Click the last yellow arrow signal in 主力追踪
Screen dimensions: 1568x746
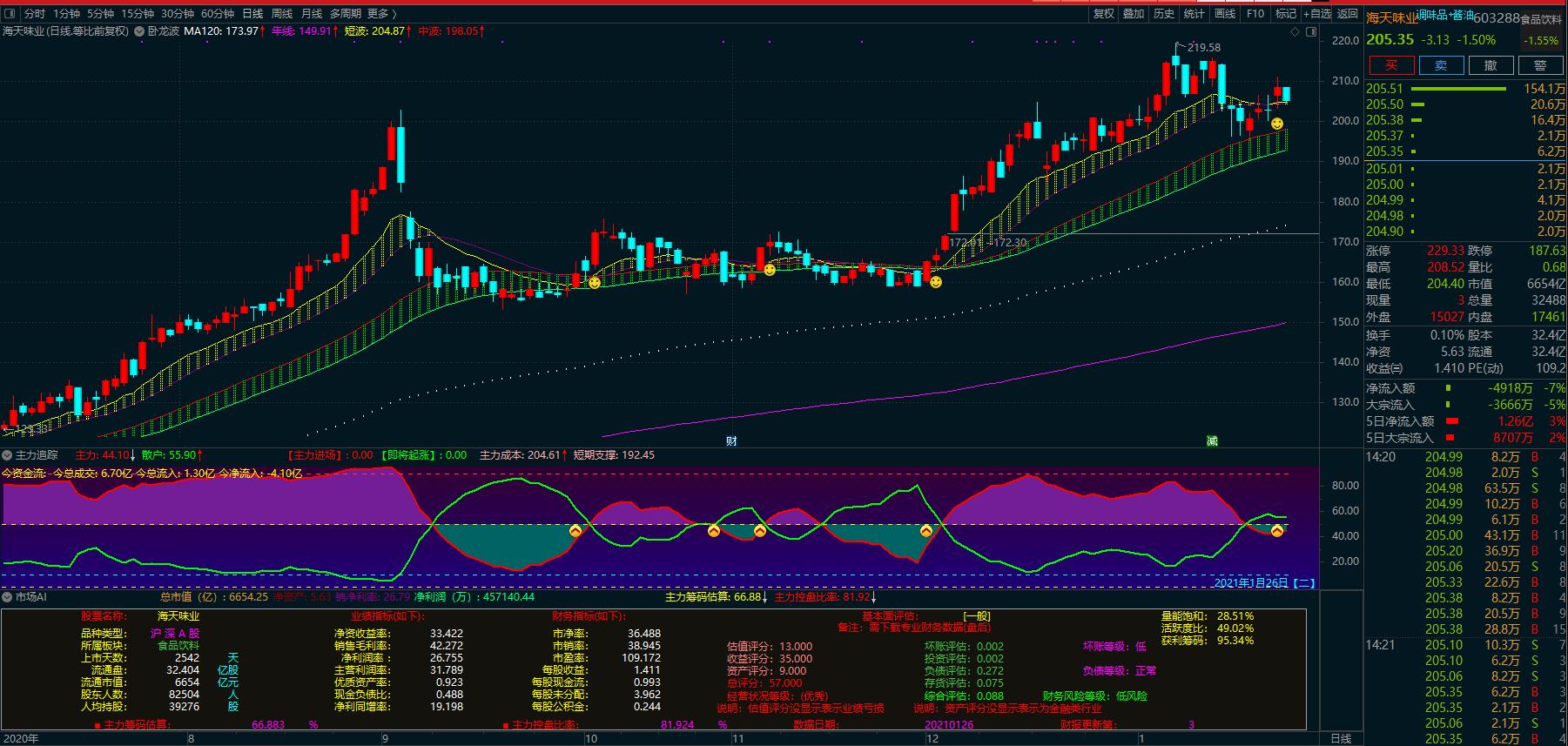(1276, 530)
